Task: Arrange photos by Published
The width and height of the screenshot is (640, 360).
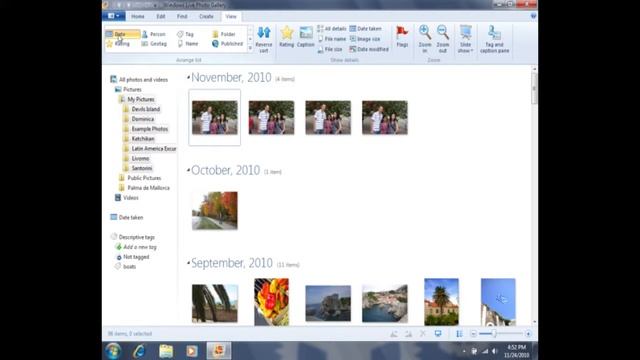Action: 227,44
